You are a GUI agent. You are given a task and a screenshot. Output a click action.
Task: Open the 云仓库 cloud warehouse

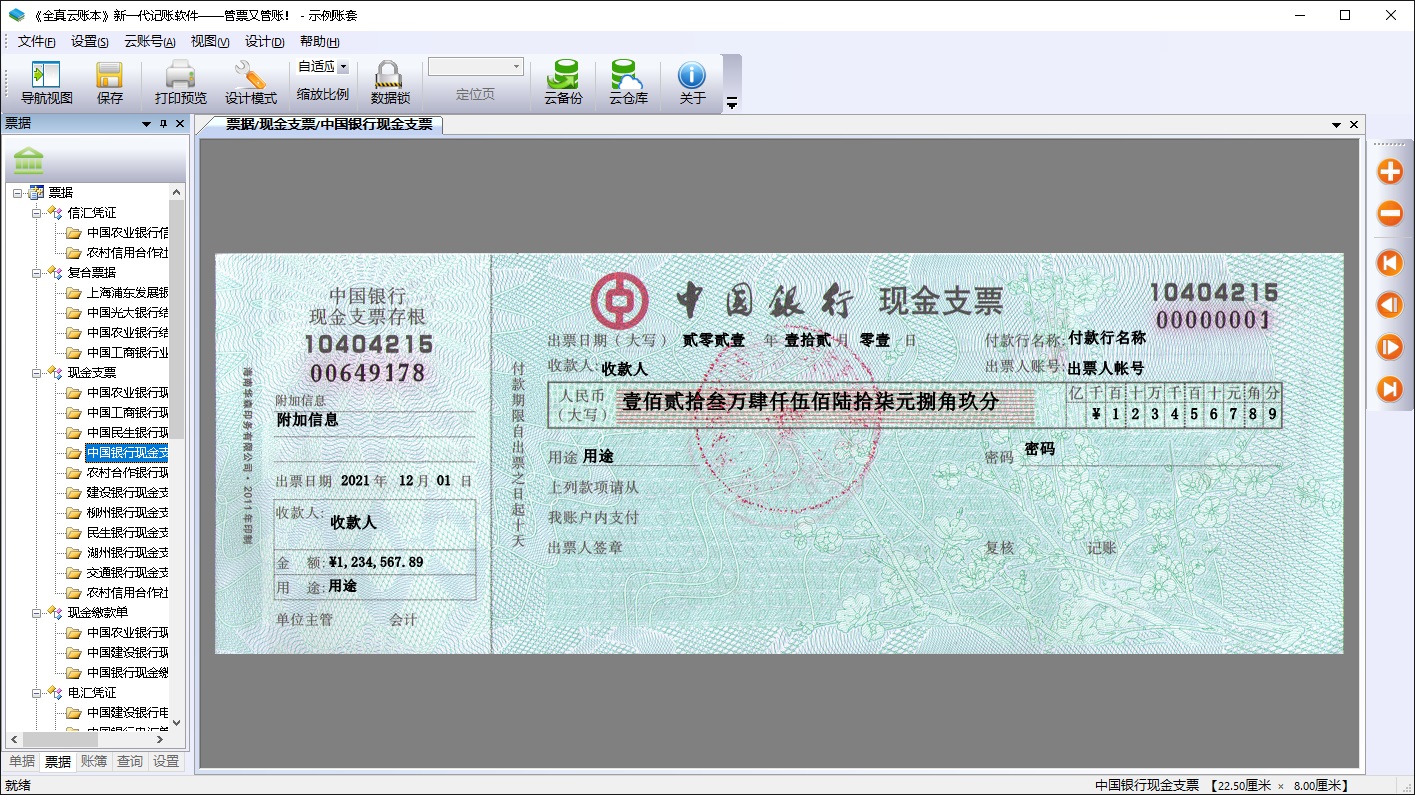coord(628,83)
